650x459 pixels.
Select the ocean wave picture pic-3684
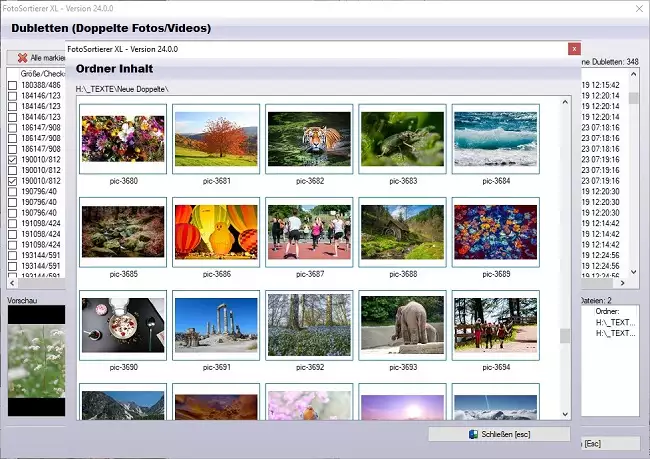tap(495, 139)
